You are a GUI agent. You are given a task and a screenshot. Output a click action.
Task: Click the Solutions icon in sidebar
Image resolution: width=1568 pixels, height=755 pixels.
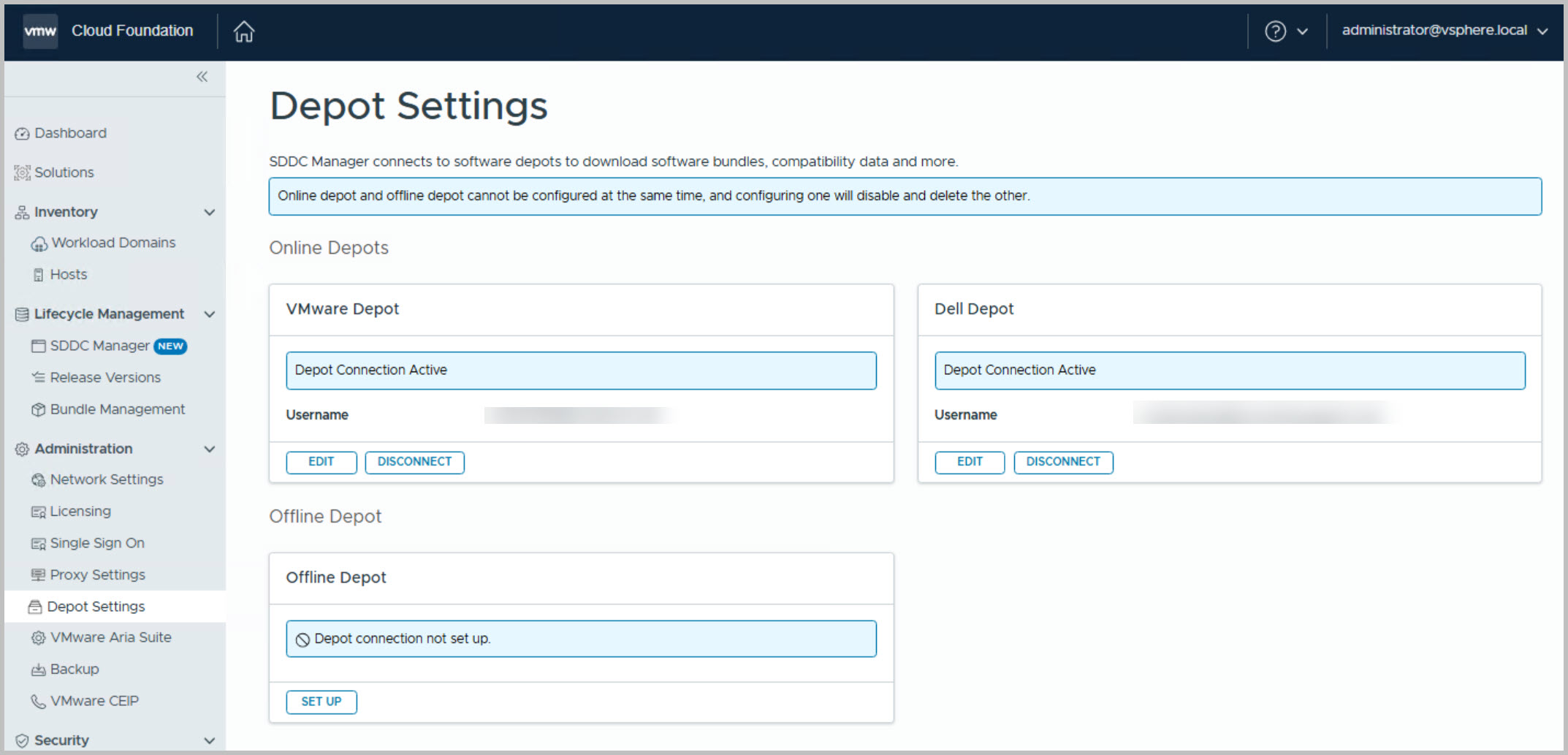pos(22,172)
